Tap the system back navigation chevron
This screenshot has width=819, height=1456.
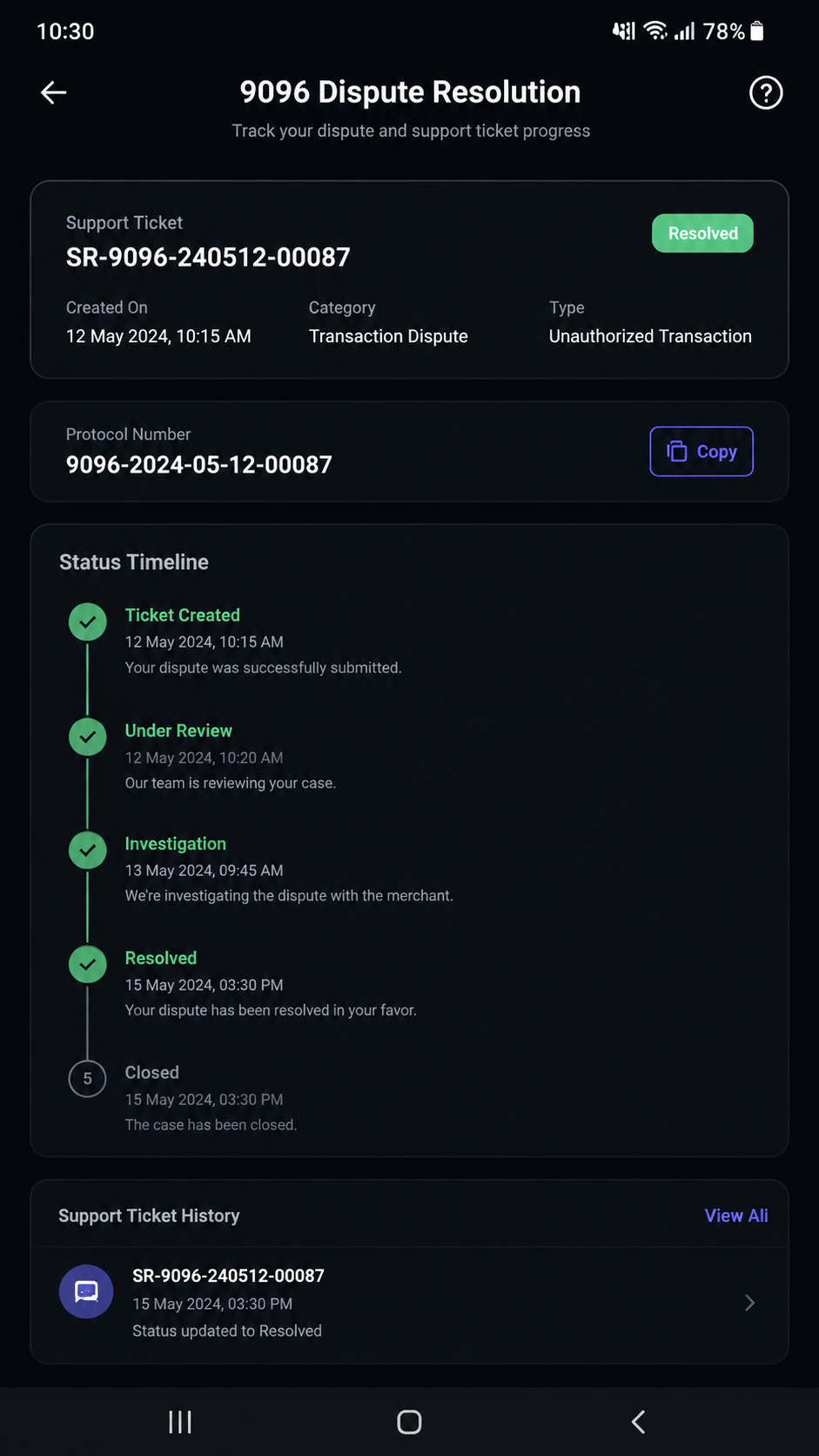(x=638, y=1422)
